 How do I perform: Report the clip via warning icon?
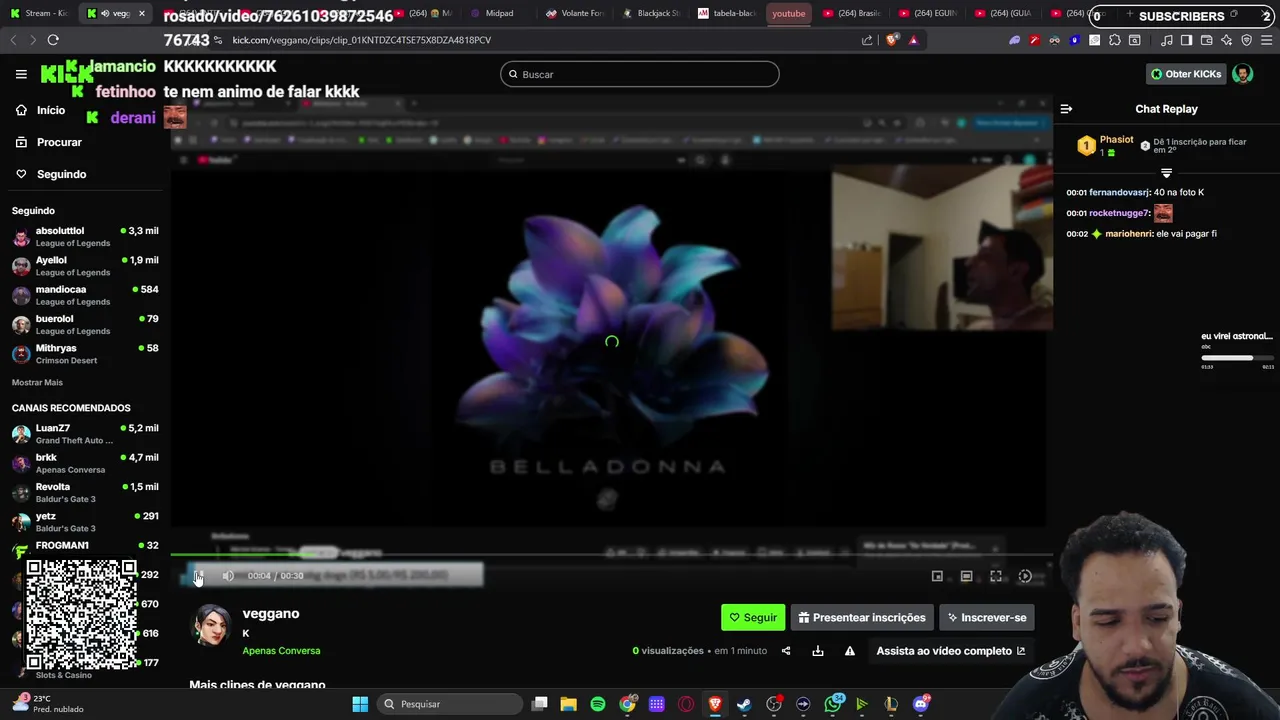point(850,651)
